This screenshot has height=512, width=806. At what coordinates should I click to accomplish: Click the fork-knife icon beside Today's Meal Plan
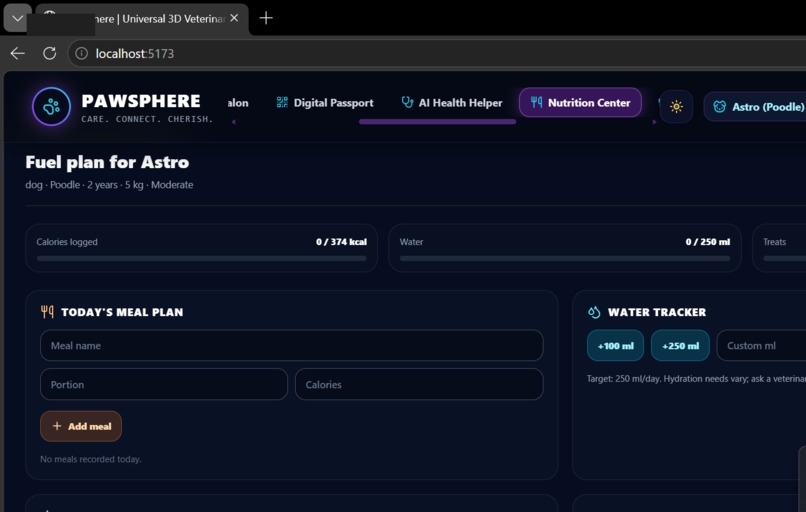[47, 312]
